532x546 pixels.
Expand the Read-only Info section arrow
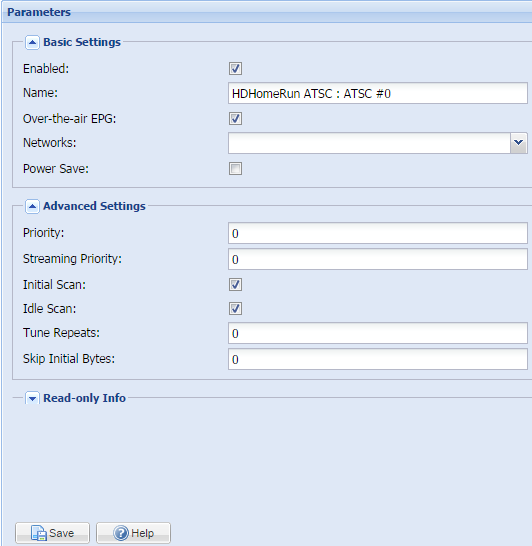tap(32, 398)
